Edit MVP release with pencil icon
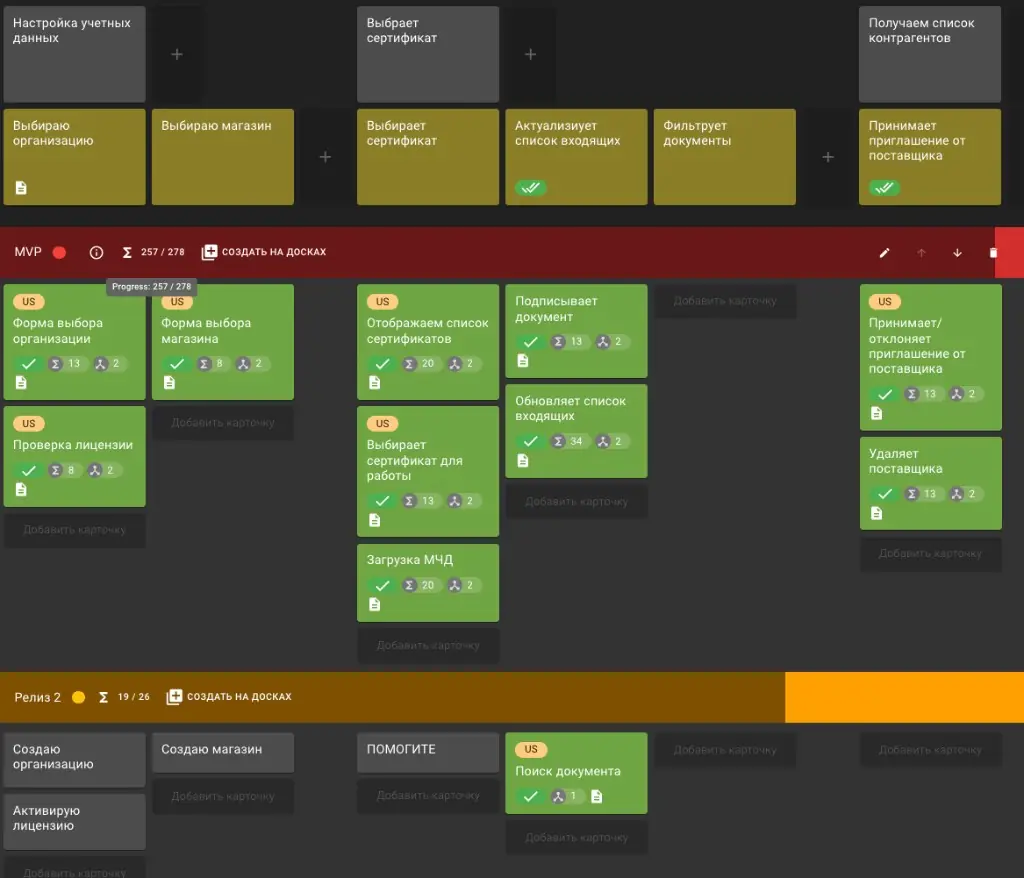1024x878 pixels. 884,253
